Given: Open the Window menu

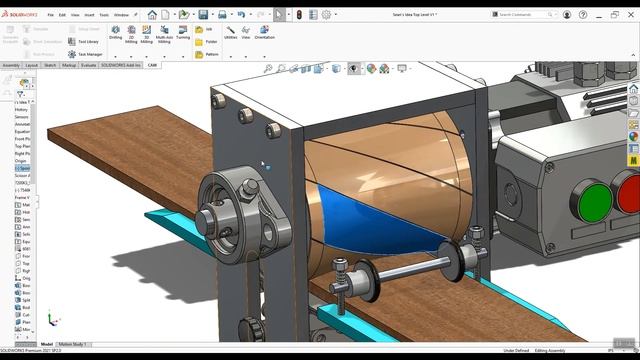Looking at the screenshot, I should (x=121, y=15).
